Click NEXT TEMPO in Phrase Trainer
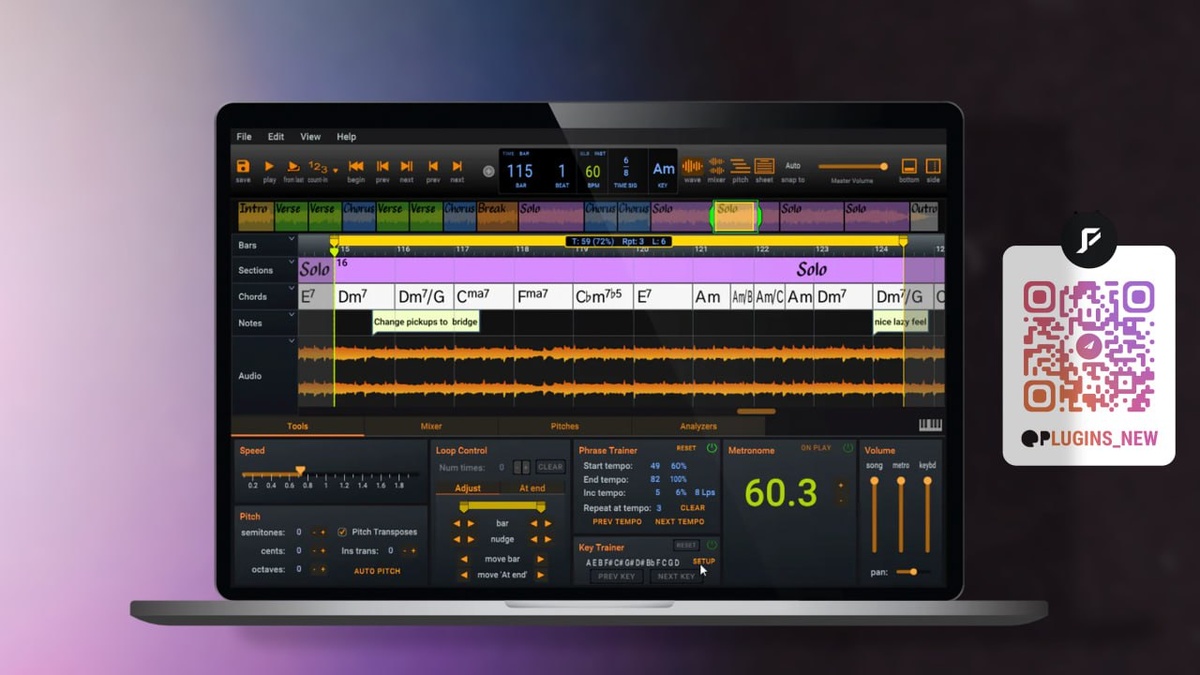Image resolution: width=1200 pixels, height=675 pixels. (679, 521)
